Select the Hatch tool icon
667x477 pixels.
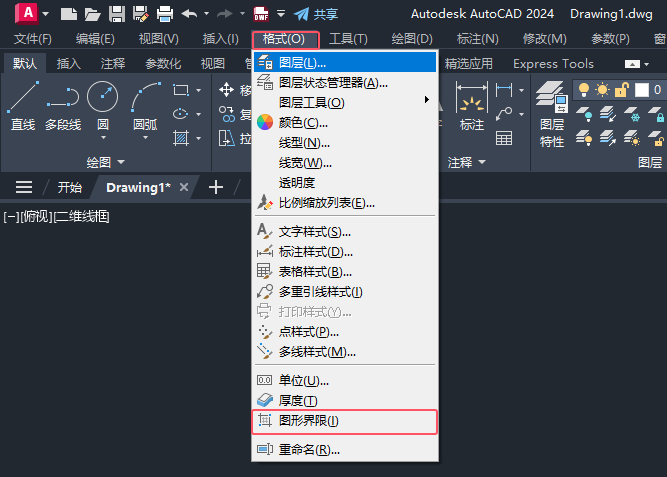181,138
